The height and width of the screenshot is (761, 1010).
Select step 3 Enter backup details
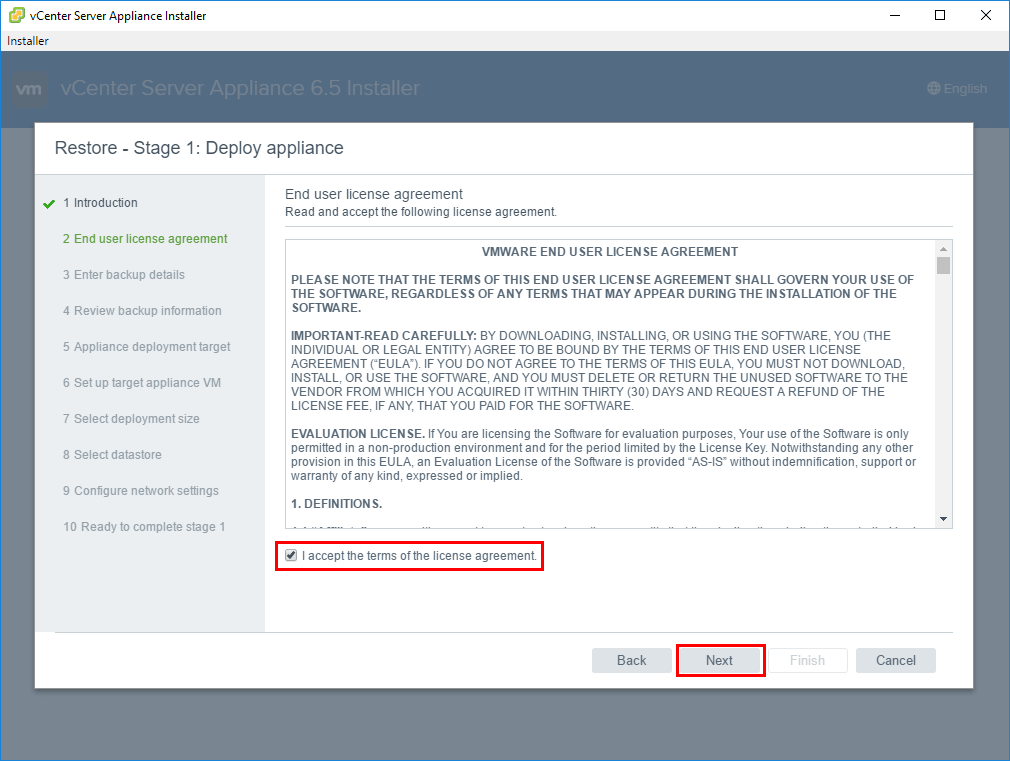click(124, 275)
